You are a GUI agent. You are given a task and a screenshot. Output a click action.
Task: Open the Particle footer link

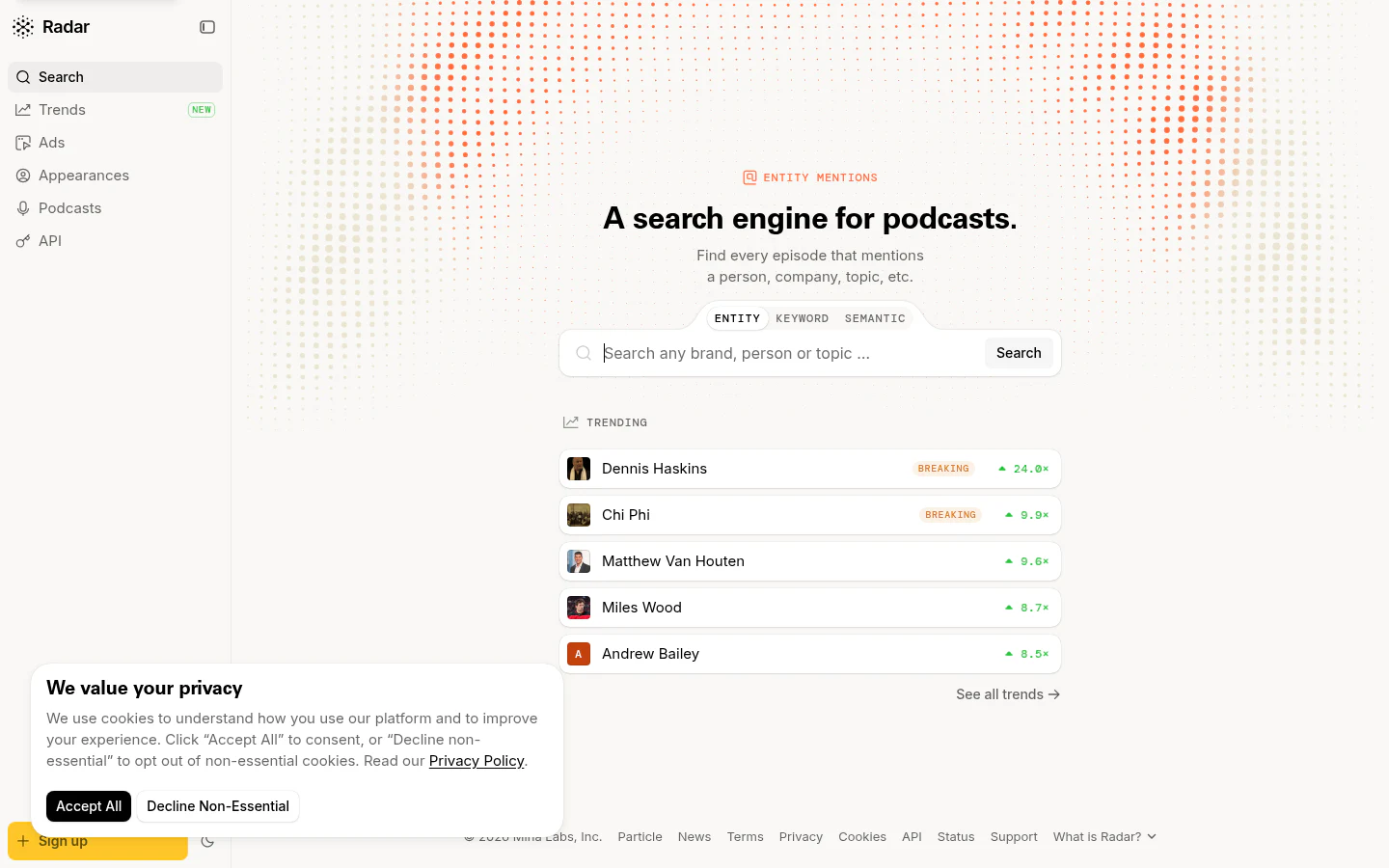click(640, 837)
